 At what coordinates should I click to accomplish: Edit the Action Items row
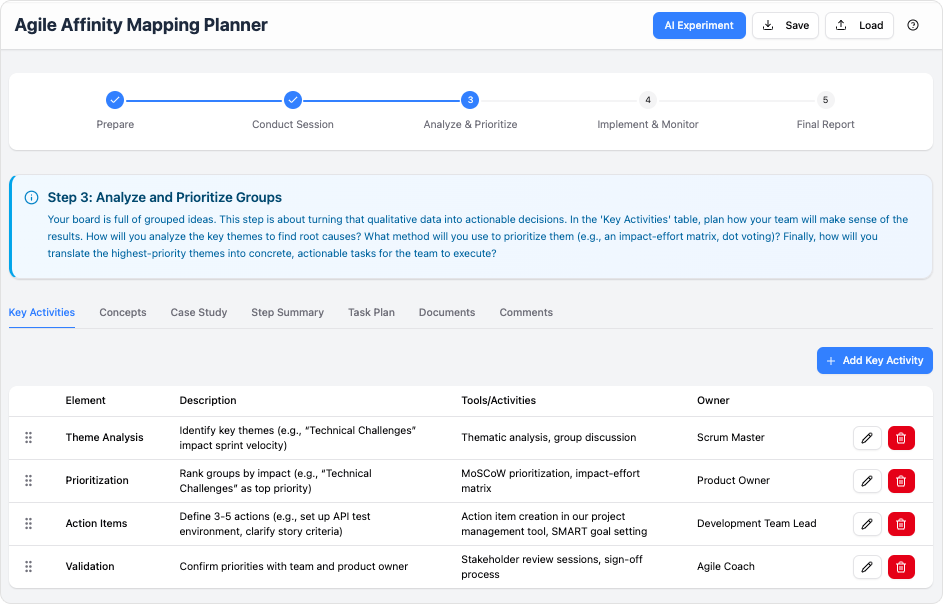867,524
